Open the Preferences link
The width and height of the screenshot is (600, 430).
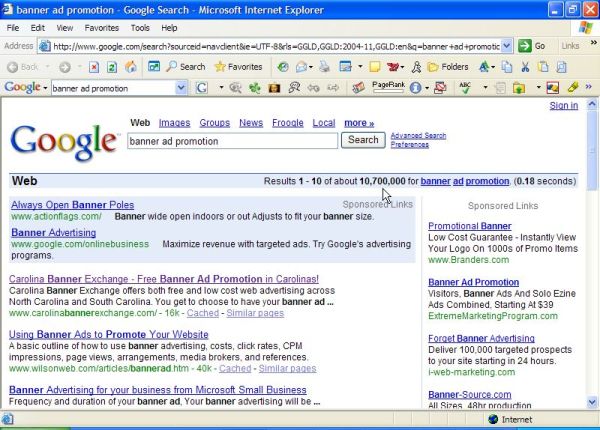pyautogui.click(x=409, y=145)
